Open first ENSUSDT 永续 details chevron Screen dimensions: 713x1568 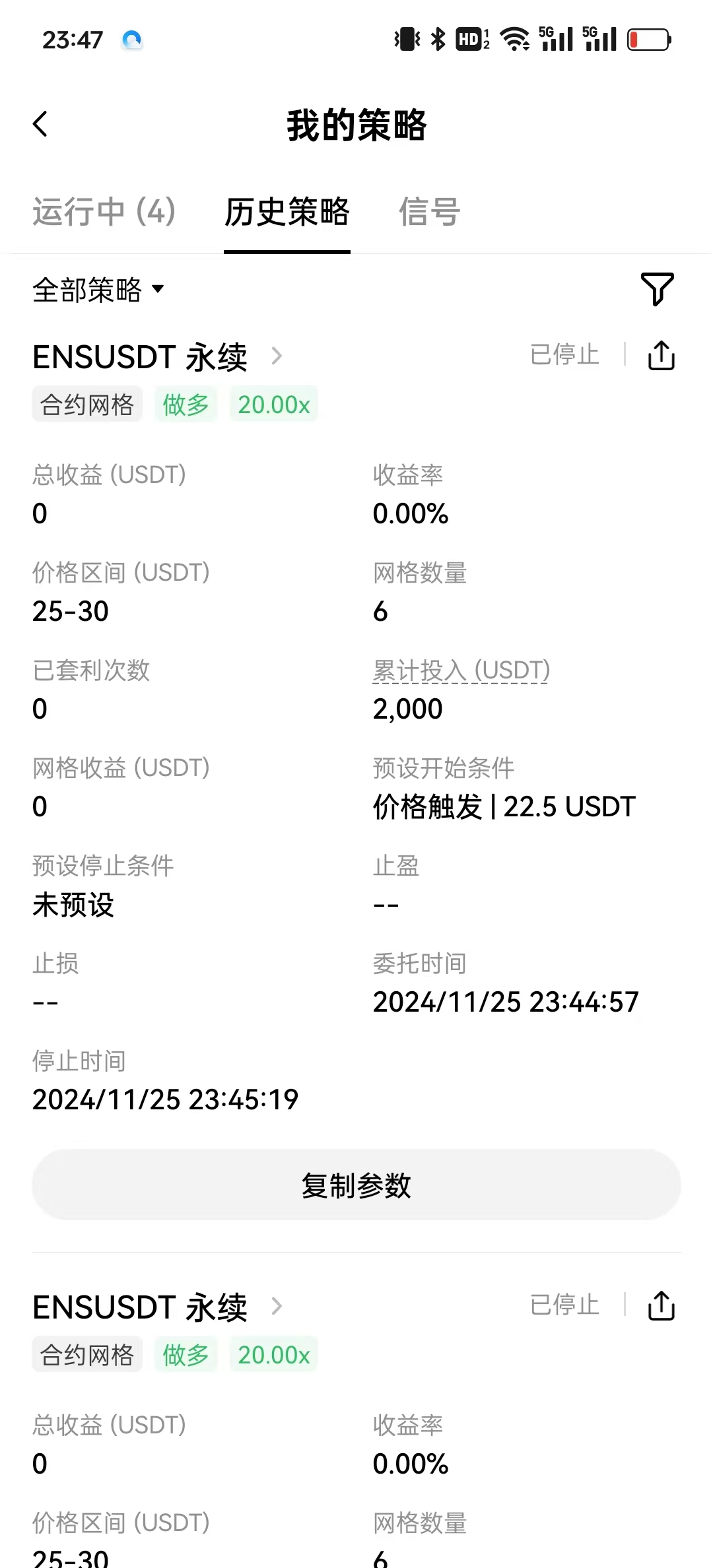click(x=277, y=356)
